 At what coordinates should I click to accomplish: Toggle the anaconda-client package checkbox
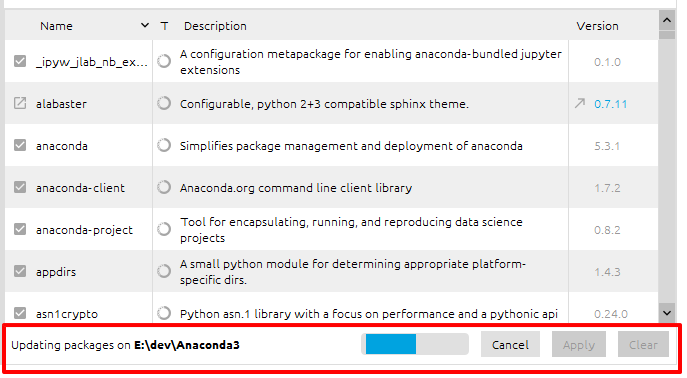20,187
